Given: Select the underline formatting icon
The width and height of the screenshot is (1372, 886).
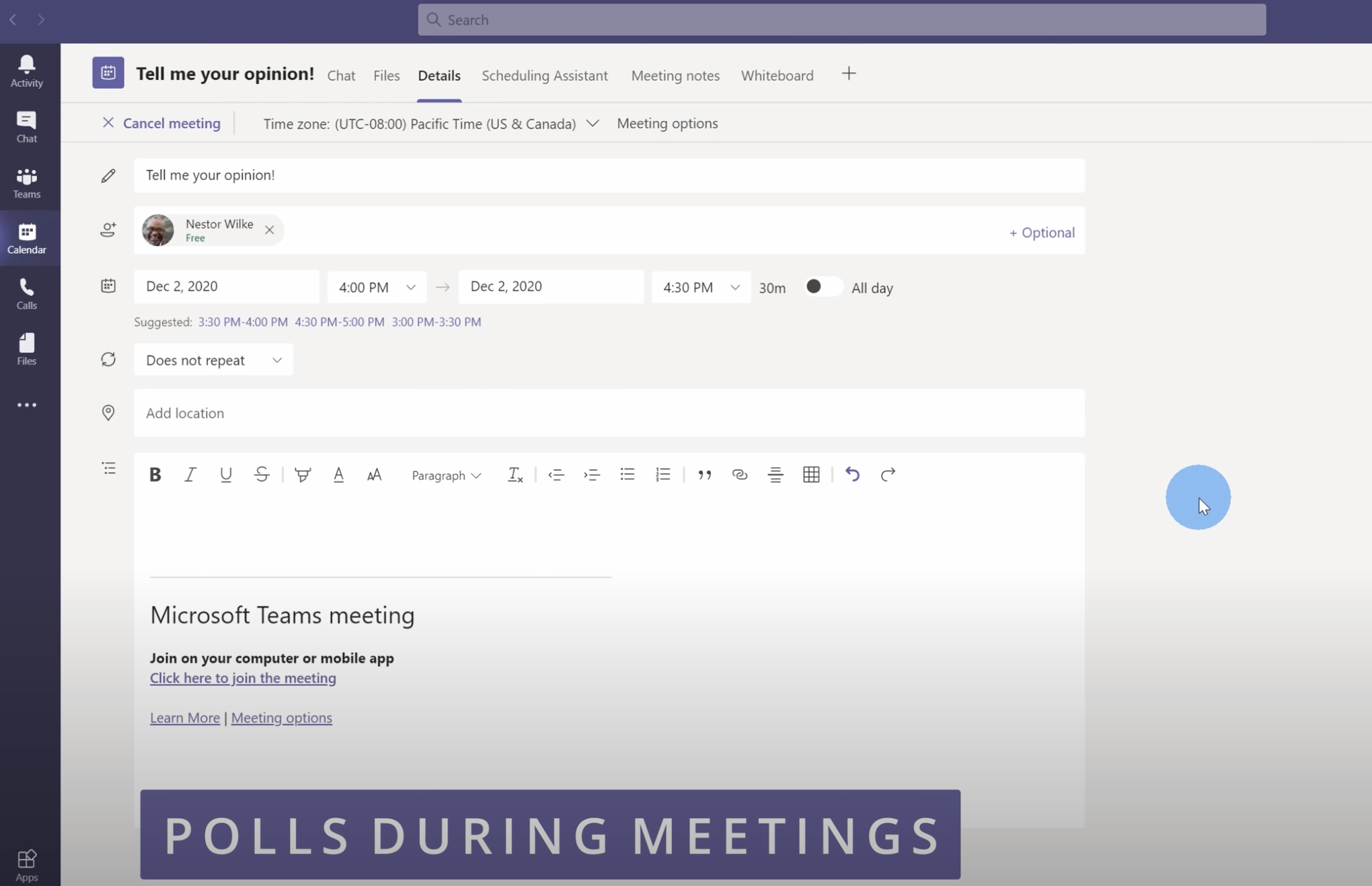Looking at the screenshot, I should pyautogui.click(x=226, y=475).
